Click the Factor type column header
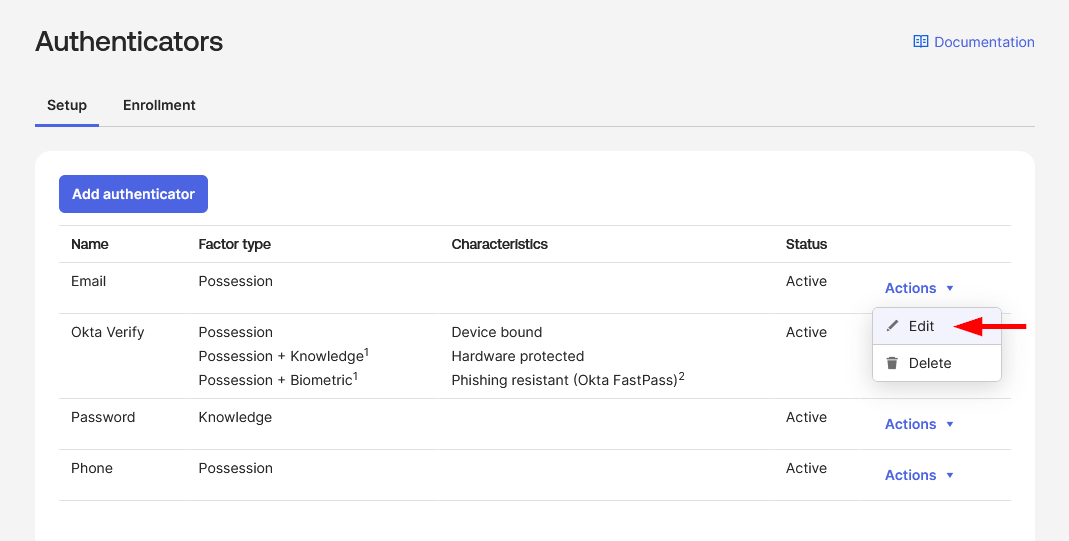 tap(234, 244)
